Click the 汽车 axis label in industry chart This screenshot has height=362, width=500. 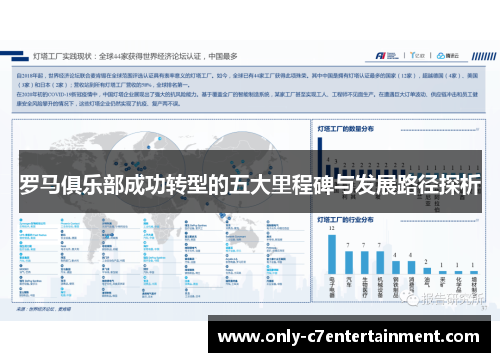[x=349, y=282]
